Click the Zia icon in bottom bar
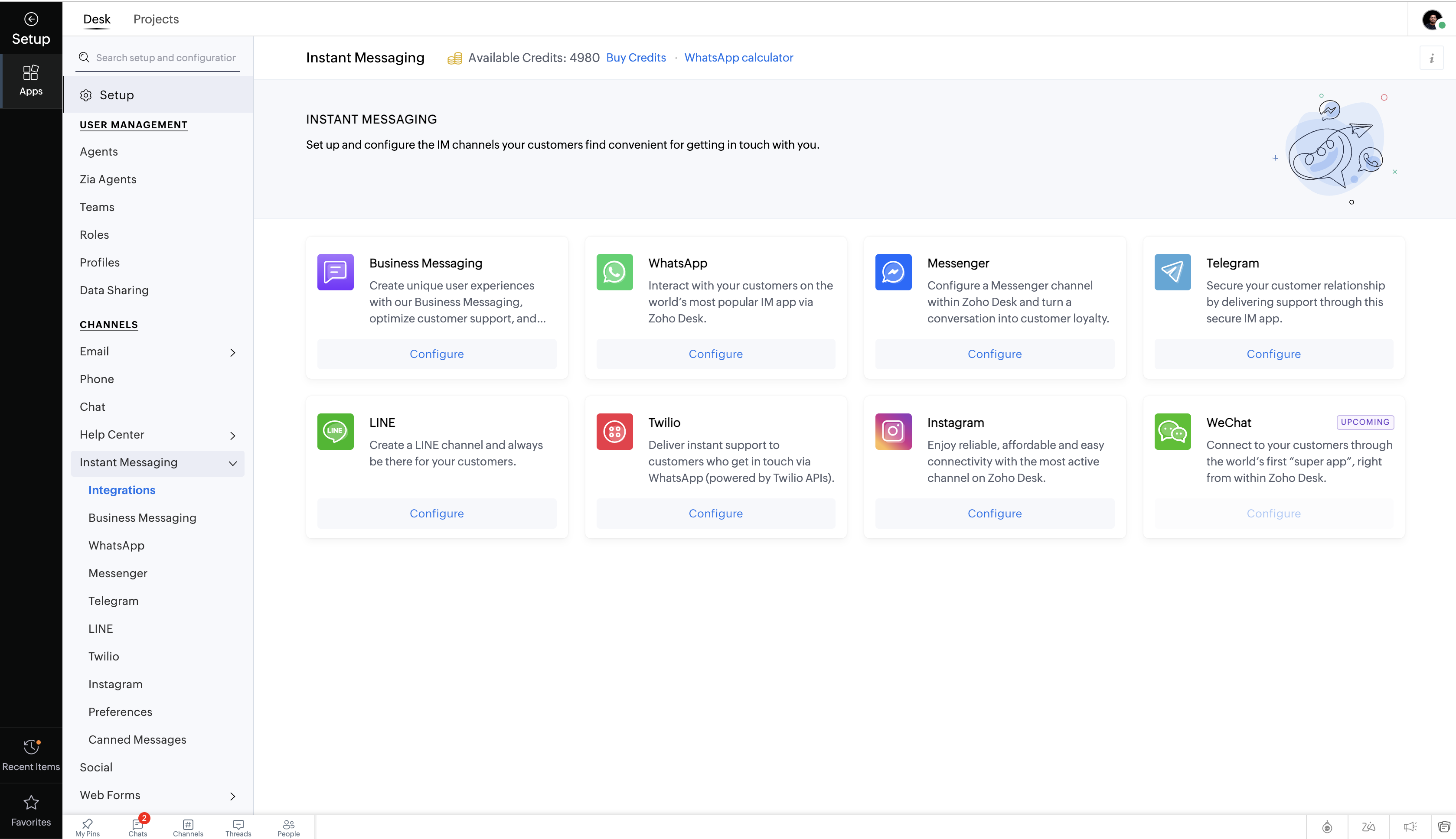 tap(1368, 827)
